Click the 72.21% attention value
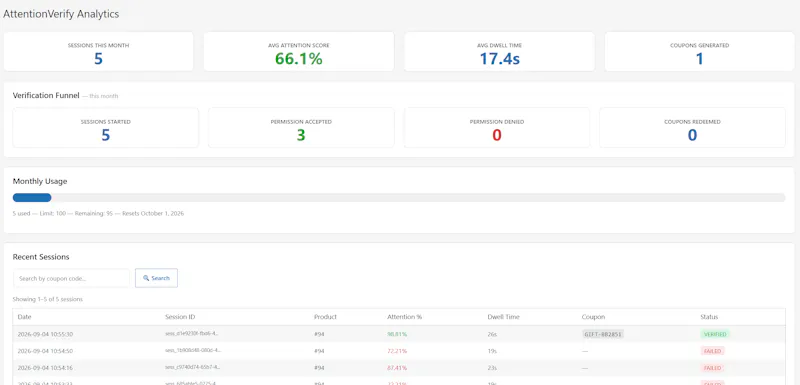Screen dimensions: 800x385 [x=397, y=351]
